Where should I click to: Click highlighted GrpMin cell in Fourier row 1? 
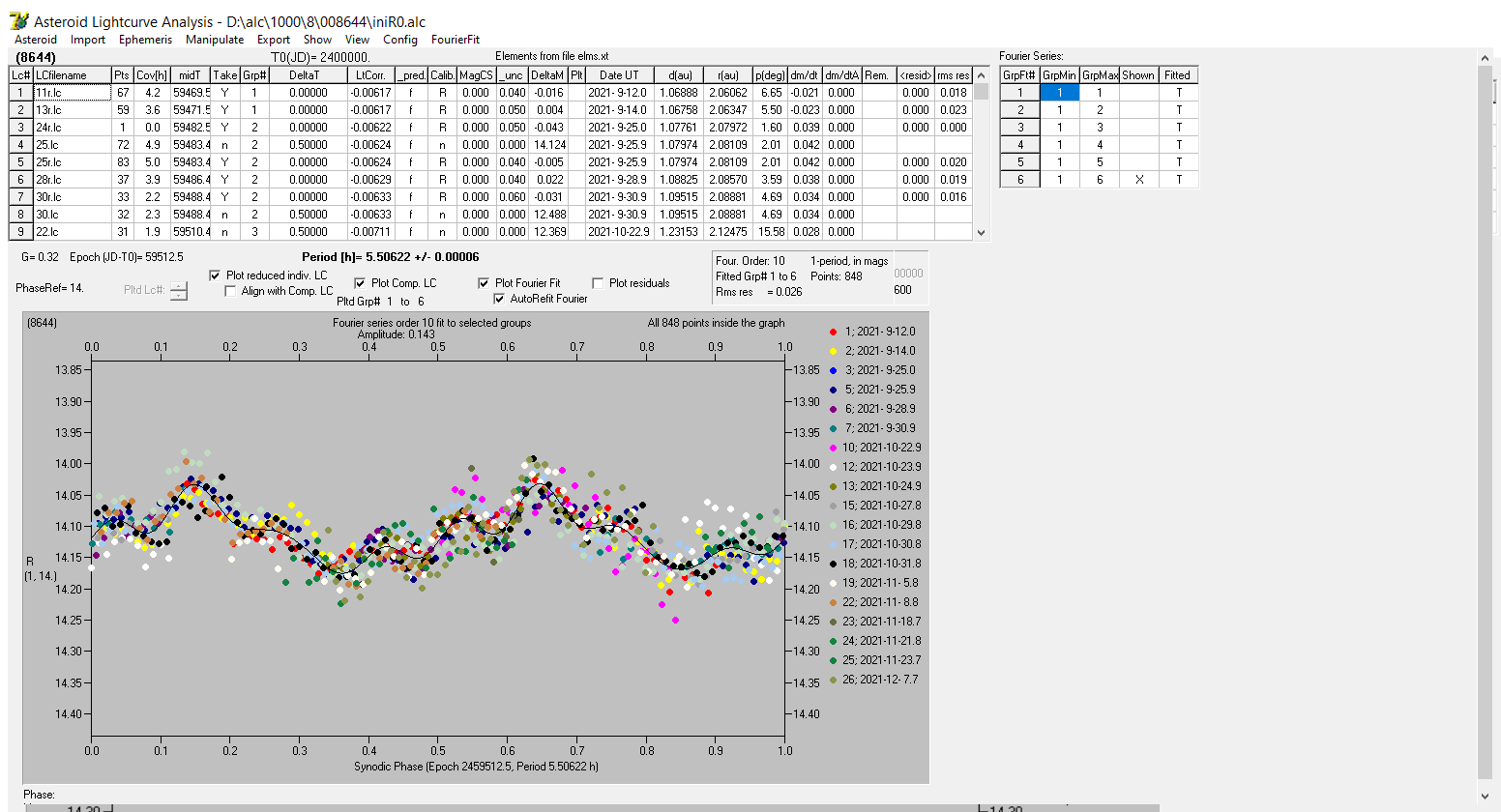click(1059, 93)
